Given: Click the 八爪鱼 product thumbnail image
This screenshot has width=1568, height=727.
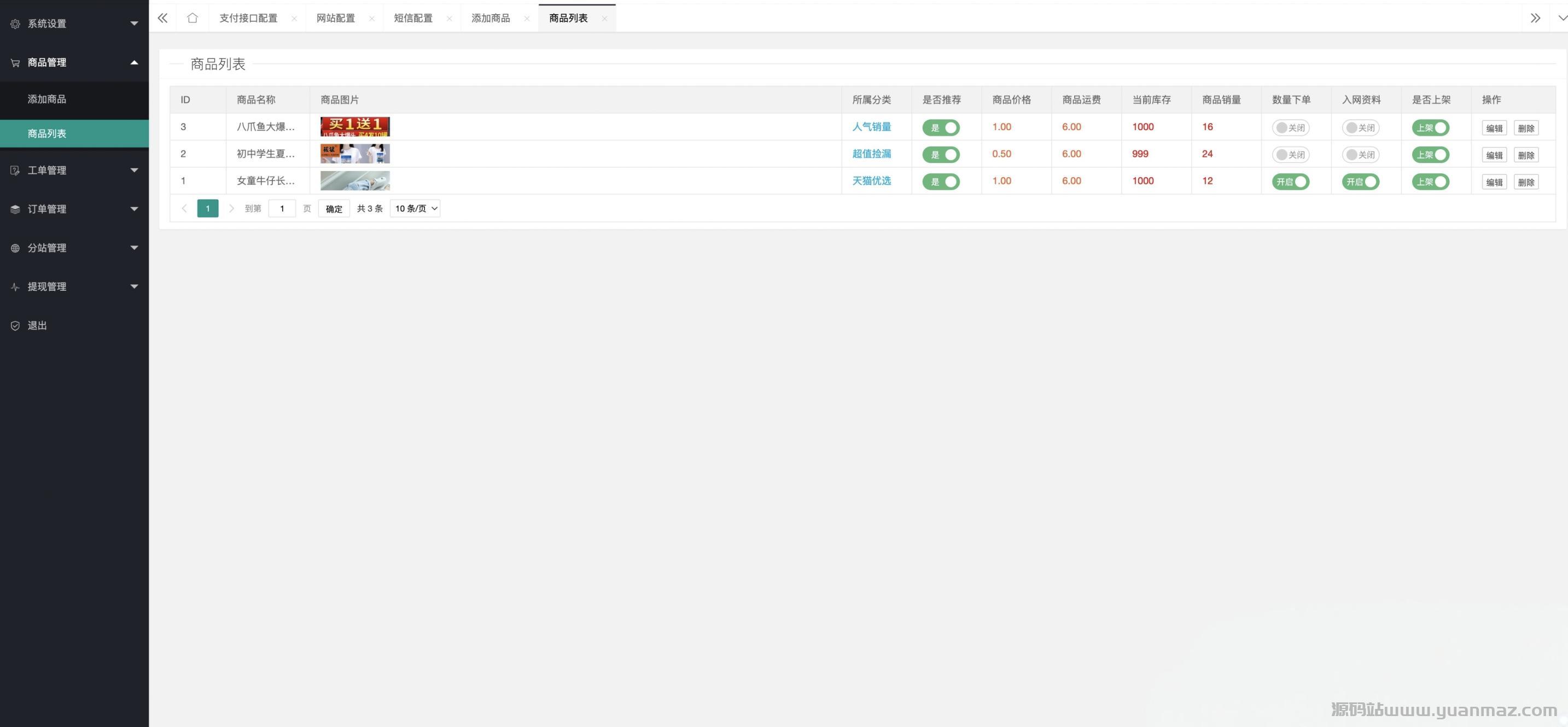Looking at the screenshot, I should (355, 126).
